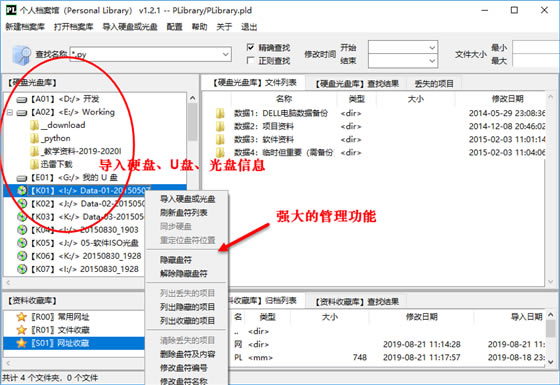Open the 导入硬盘或光盘 menu in menu bar
Image resolution: width=560 pixels, height=385 pixels.
(x=130, y=27)
